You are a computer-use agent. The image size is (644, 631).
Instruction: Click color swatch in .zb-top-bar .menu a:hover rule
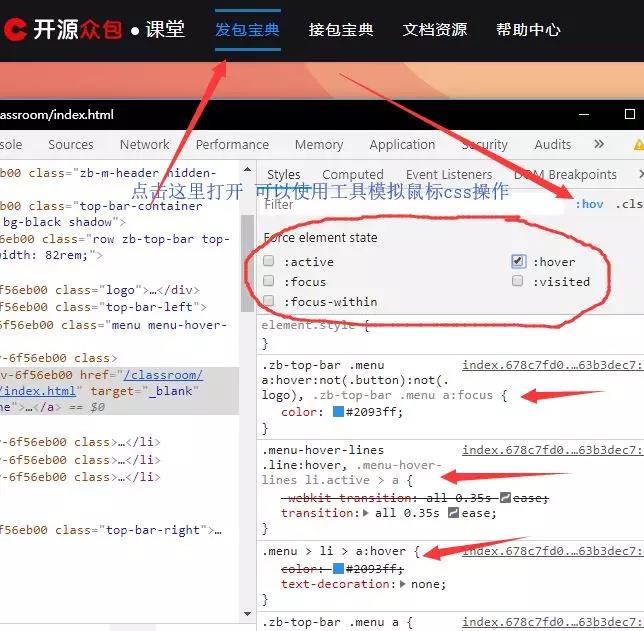[x=338, y=411]
